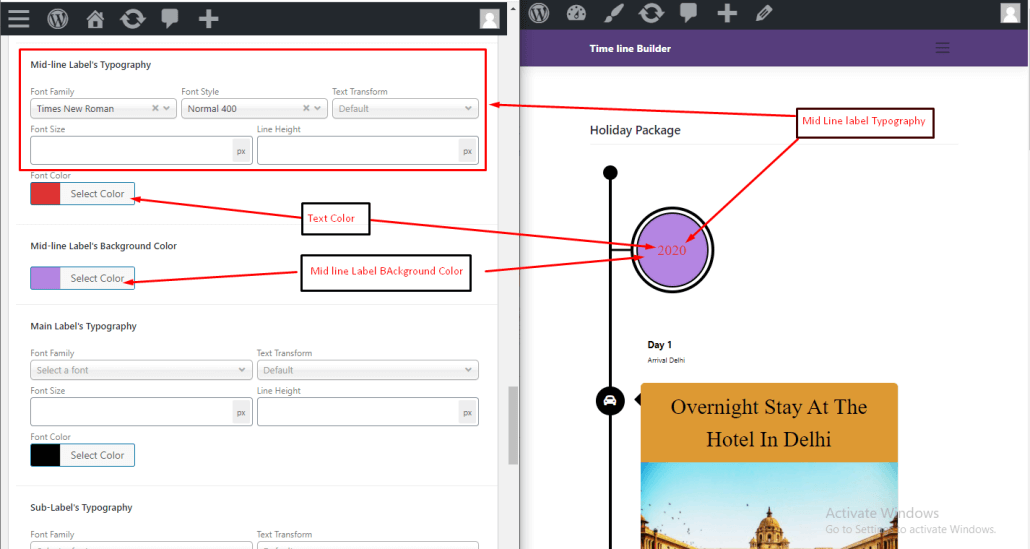Click Select Color for Mid-line background color
Viewport: 1030px width, 549px height.
coord(97,278)
